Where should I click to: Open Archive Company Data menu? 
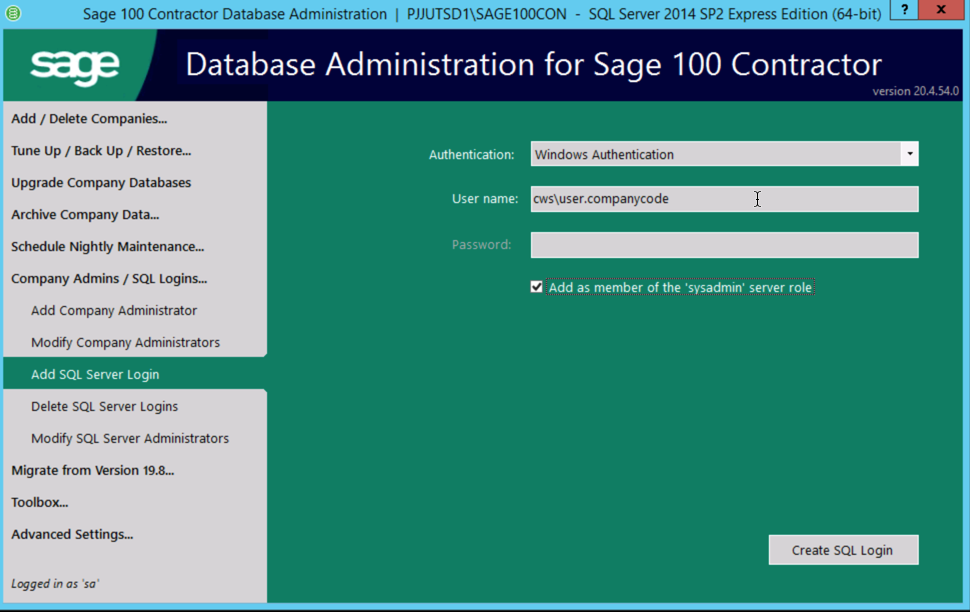85,215
